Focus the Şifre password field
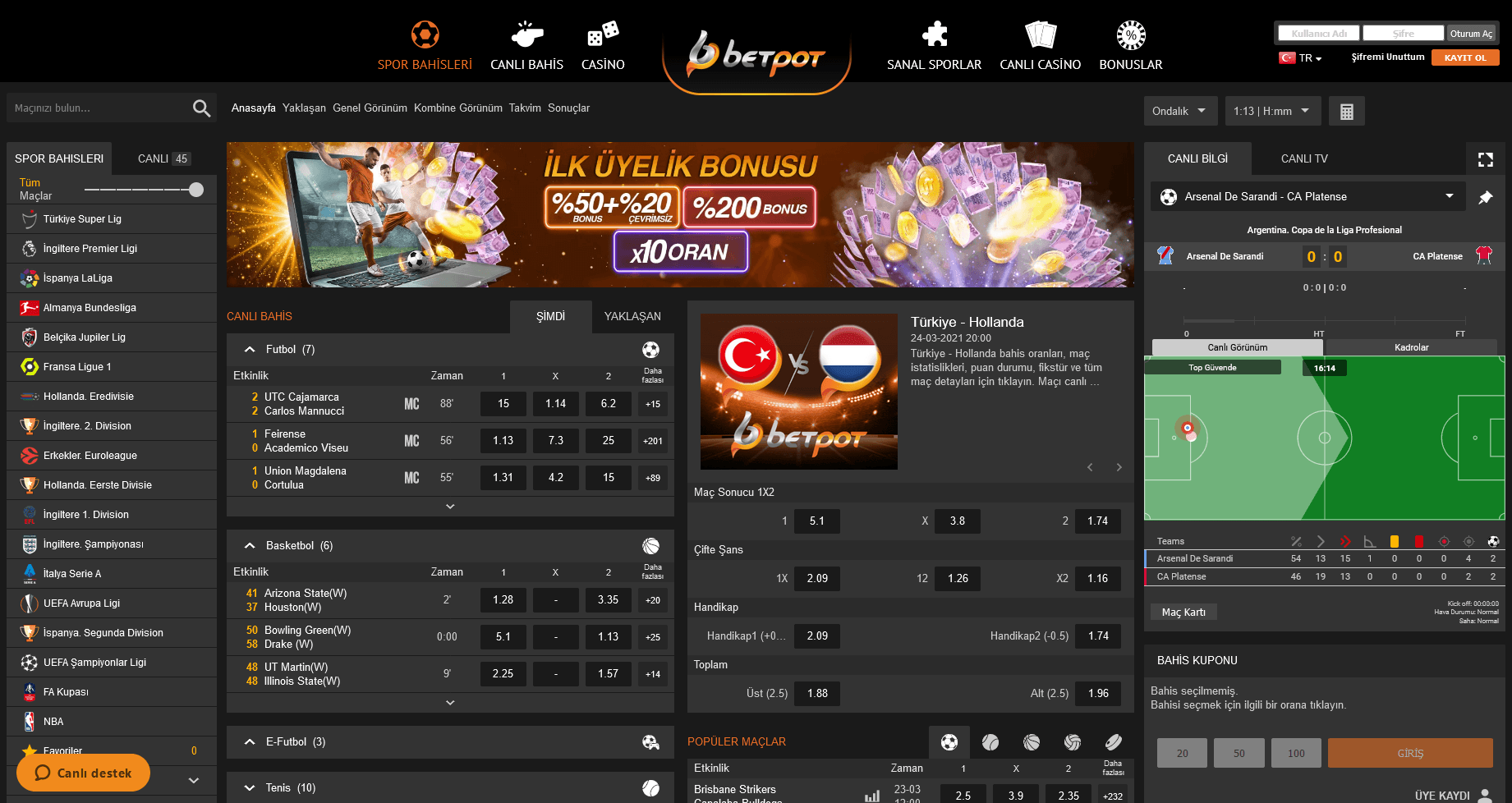 (x=1404, y=34)
